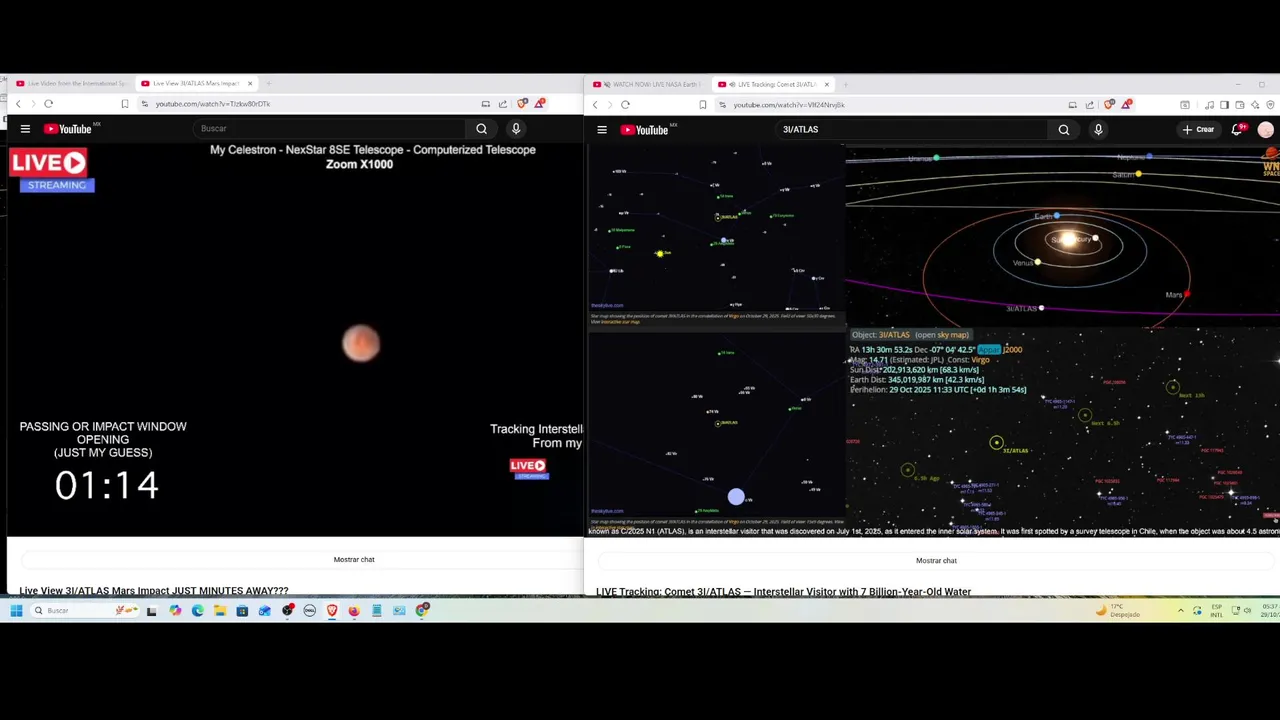Start voice search in left YouTube window
1280x720 pixels.
[x=516, y=128]
